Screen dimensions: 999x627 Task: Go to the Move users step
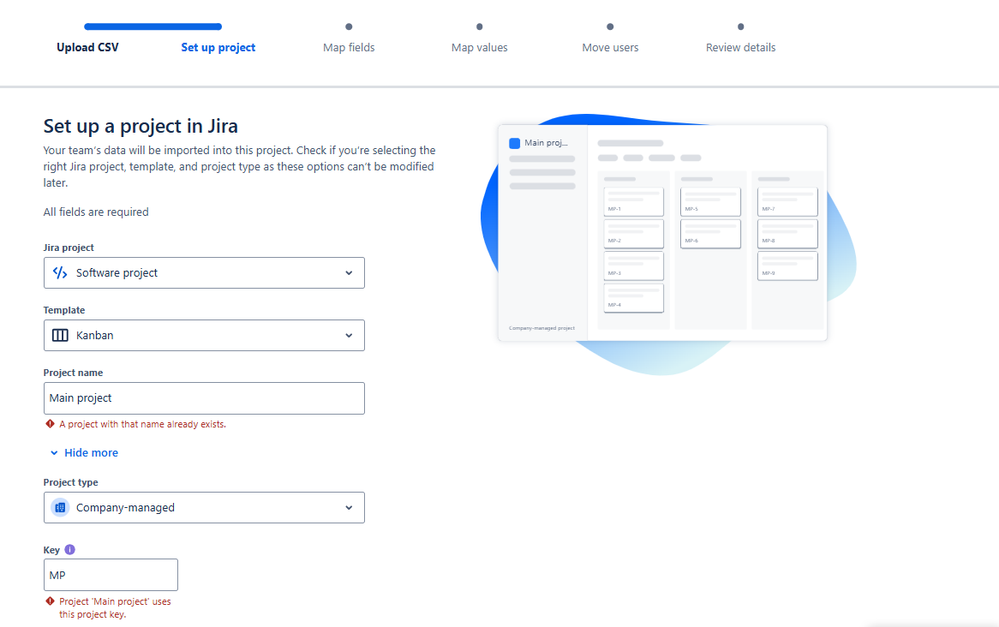tap(610, 47)
